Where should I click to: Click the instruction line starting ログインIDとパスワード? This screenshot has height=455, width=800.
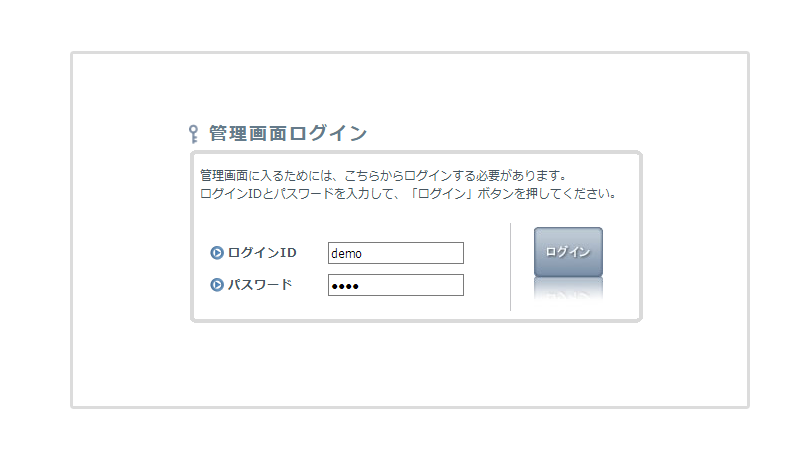[409, 194]
